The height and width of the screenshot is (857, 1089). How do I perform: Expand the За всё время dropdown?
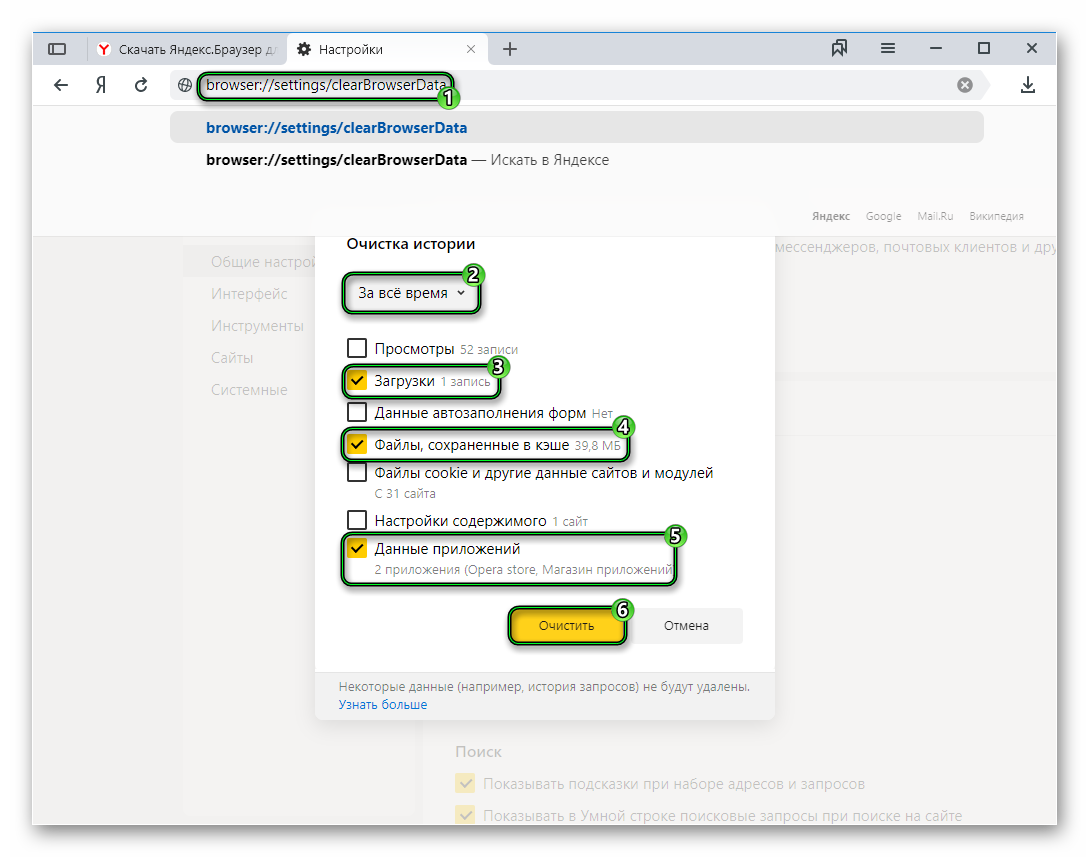click(411, 294)
